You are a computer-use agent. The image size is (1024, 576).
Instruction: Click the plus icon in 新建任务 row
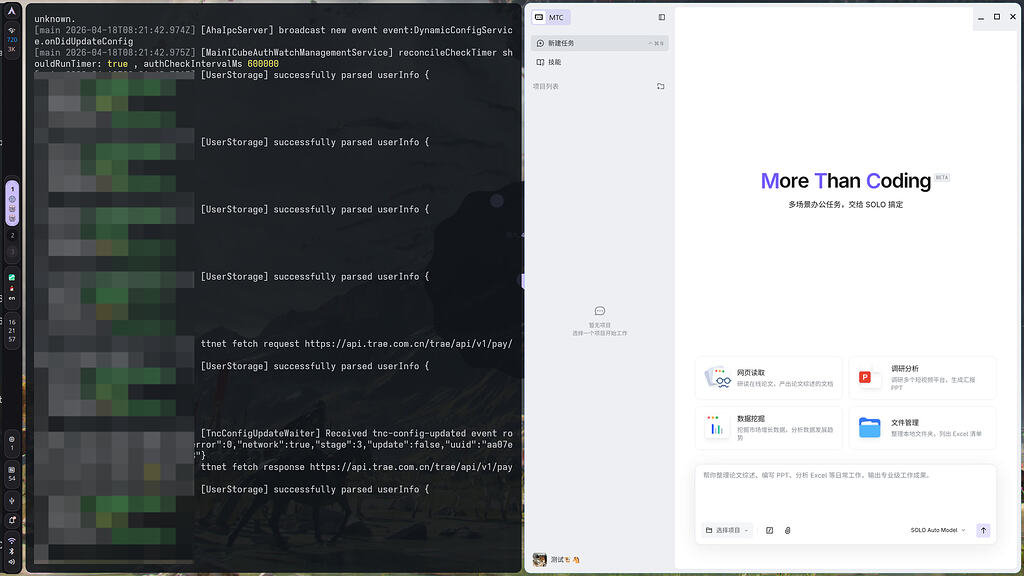[x=540, y=43]
